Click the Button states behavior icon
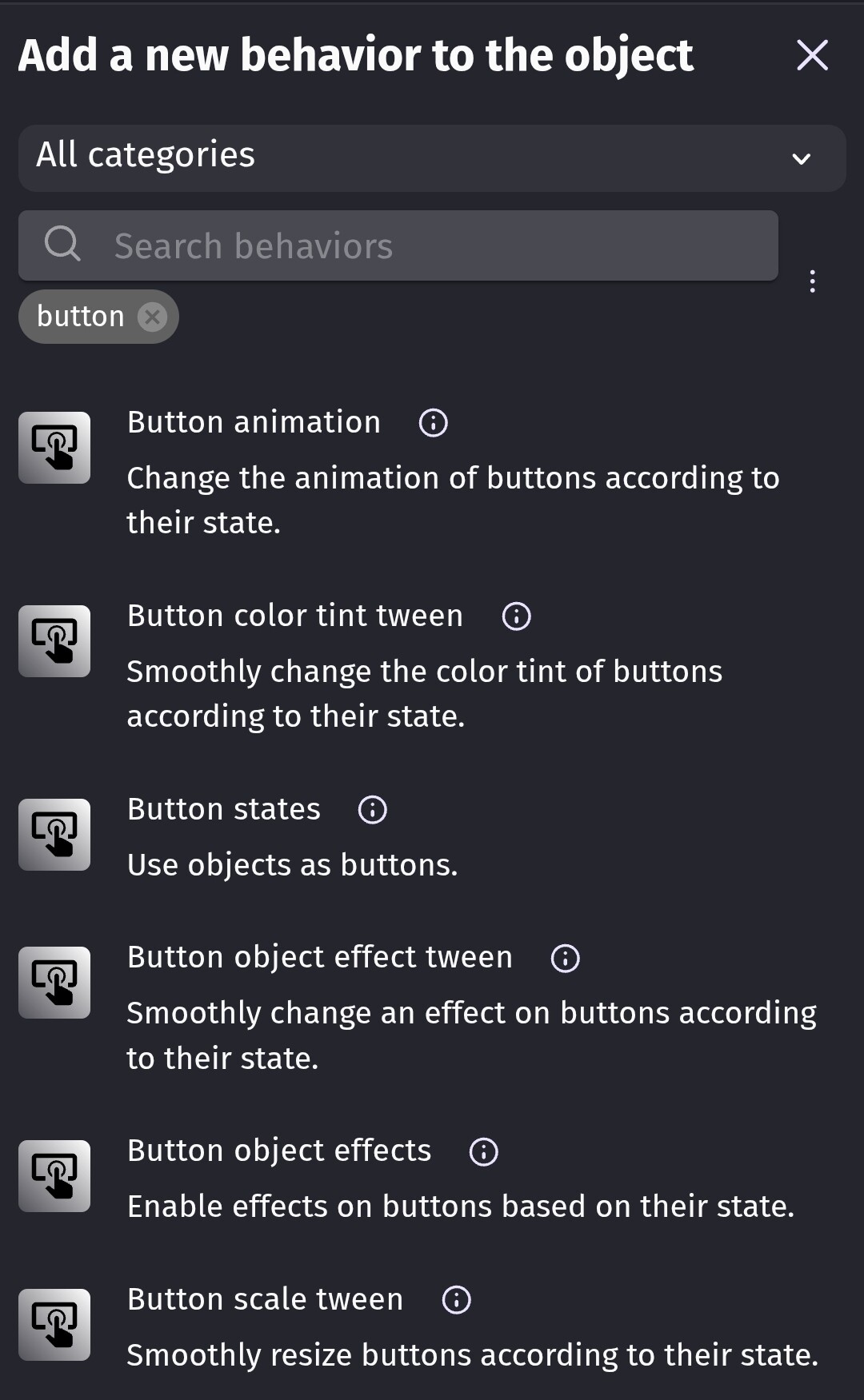 click(x=54, y=835)
